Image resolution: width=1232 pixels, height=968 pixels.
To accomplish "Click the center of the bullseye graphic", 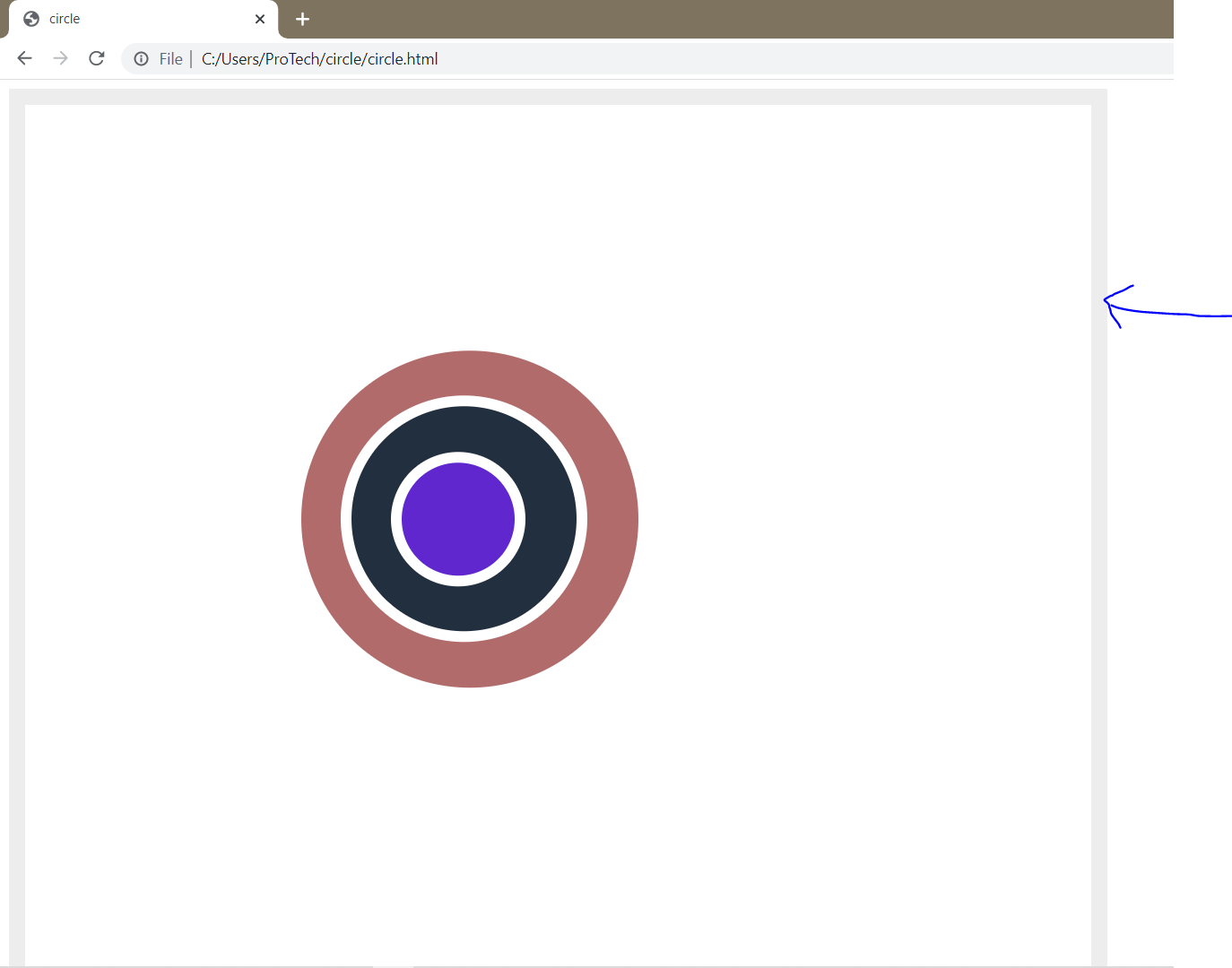I will point(459,519).
